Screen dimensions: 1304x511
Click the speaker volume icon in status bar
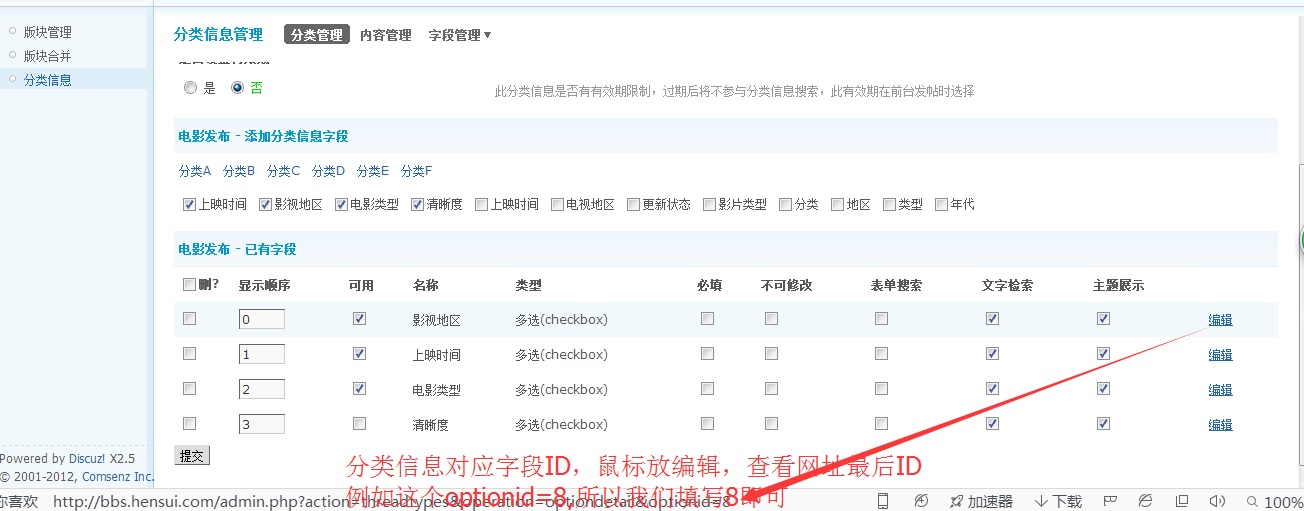[1217, 501]
